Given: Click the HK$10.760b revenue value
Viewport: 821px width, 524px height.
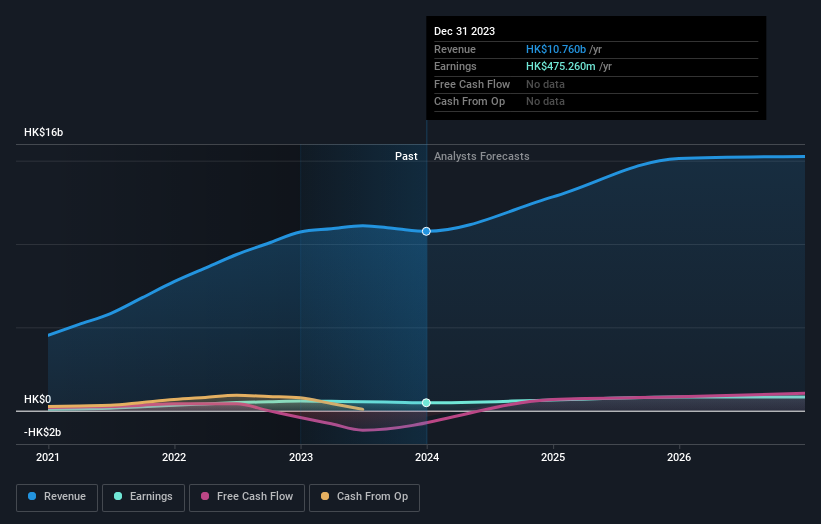Looking at the screenshot, I should pyautogui.click(x=556, y=49).
